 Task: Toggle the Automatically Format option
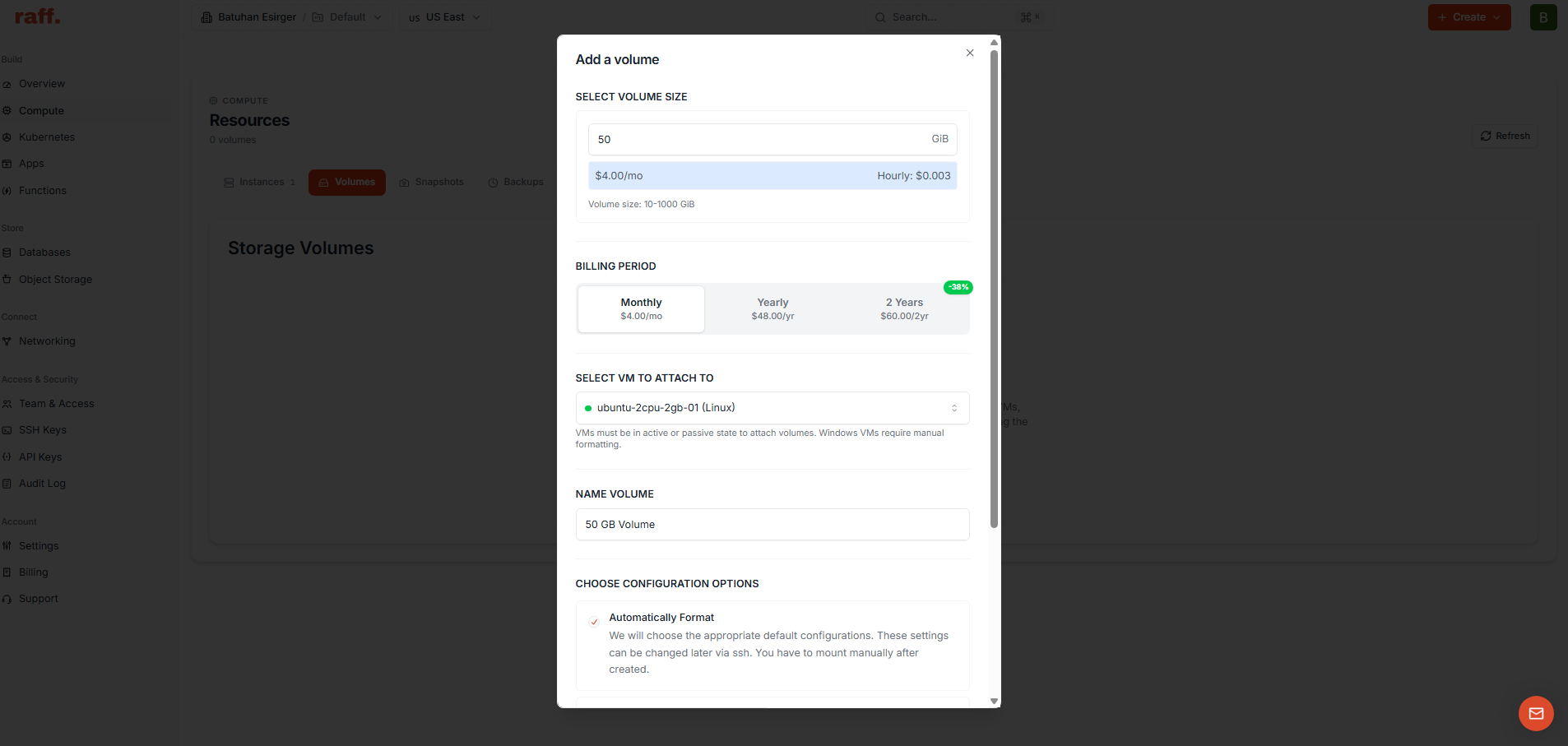594,622
